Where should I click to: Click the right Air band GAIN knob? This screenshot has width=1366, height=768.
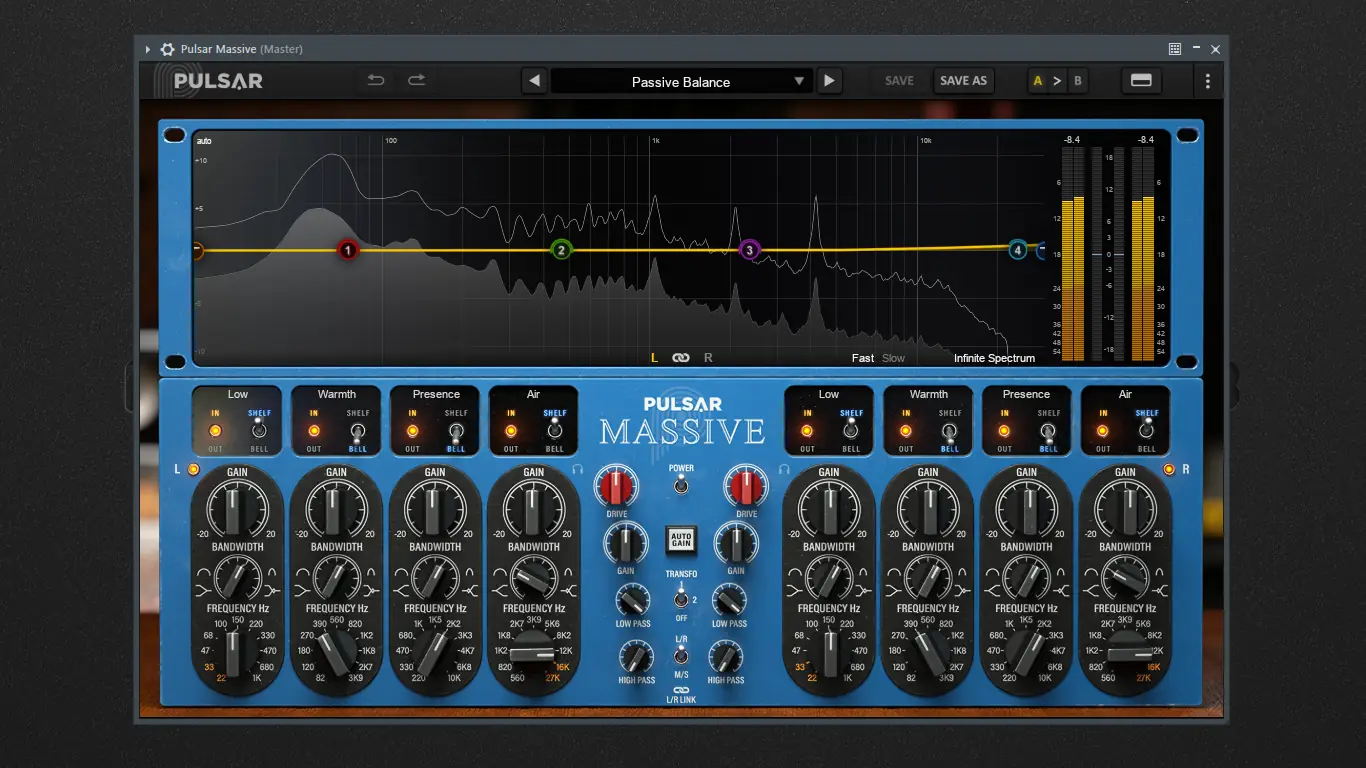(1125, 510)
